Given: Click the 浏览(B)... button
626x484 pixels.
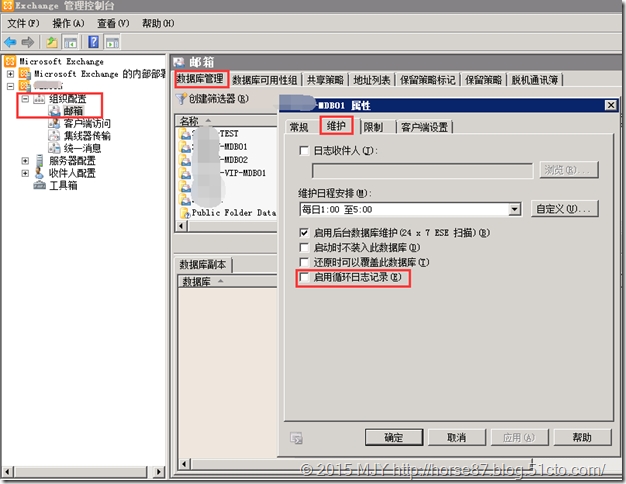Looking at the screenshot, I should pos(568,170).
